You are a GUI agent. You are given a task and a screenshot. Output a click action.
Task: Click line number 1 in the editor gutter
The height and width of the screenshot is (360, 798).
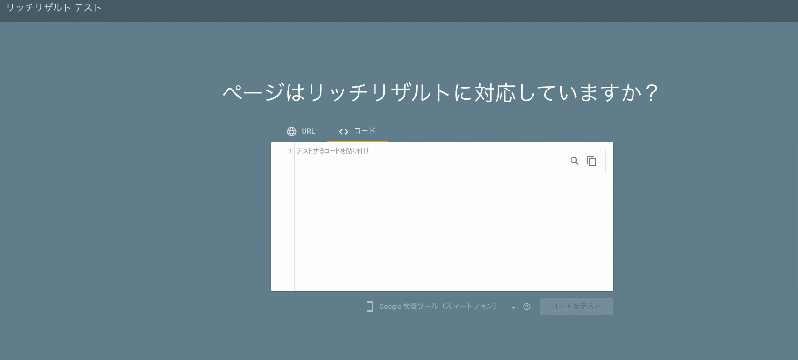click(290, 151)
